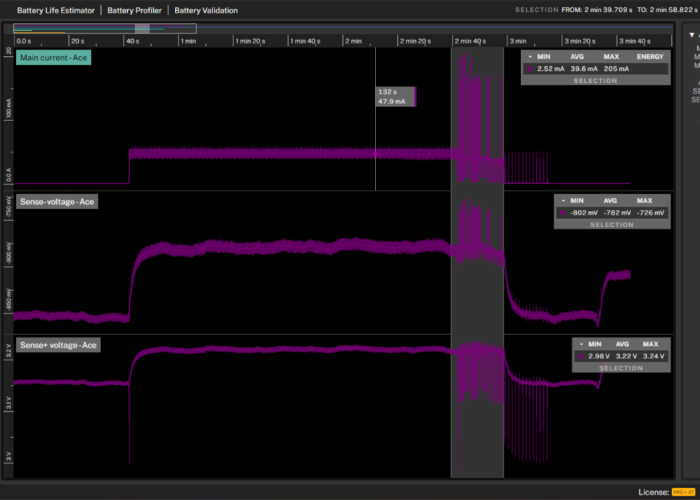This screenshot has height=500, width=700.
Task: Click the 3 min mark on the timeline ruler
Action: click(x=516, y=41)
